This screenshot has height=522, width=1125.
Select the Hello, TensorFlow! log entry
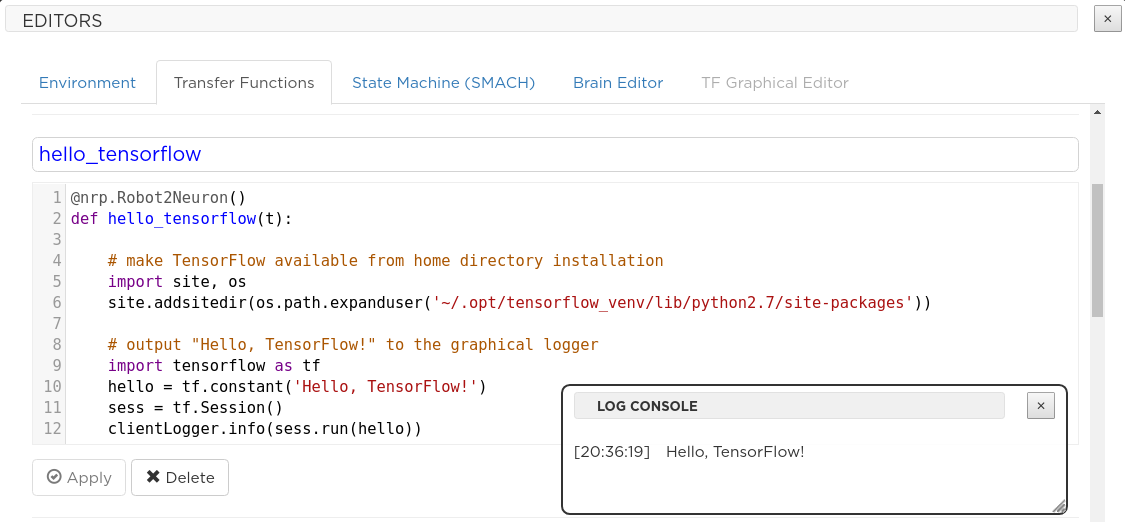(689, 452)
